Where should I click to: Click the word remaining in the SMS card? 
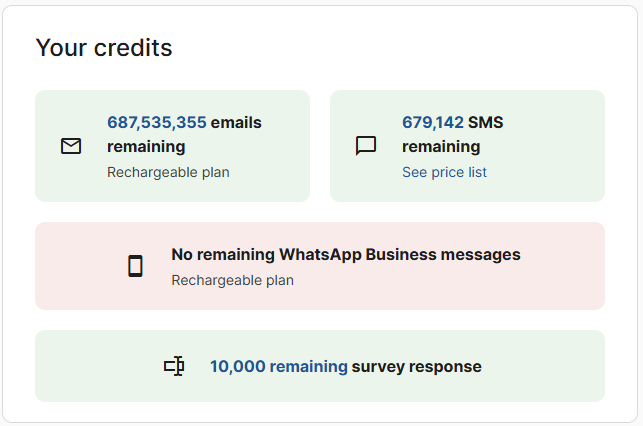[x=441, y=147]
